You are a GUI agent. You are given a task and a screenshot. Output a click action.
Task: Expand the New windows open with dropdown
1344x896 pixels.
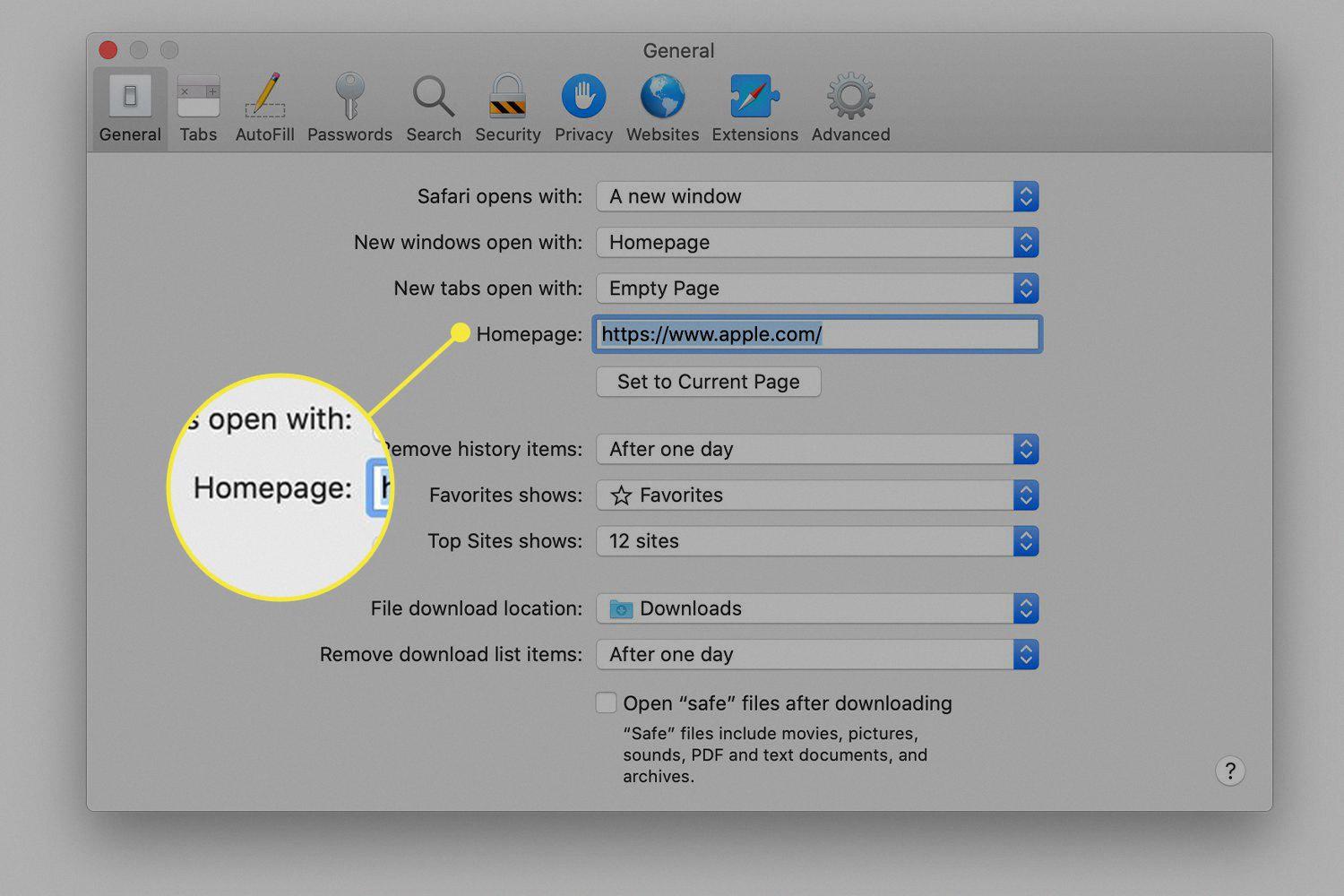(817, 242)
